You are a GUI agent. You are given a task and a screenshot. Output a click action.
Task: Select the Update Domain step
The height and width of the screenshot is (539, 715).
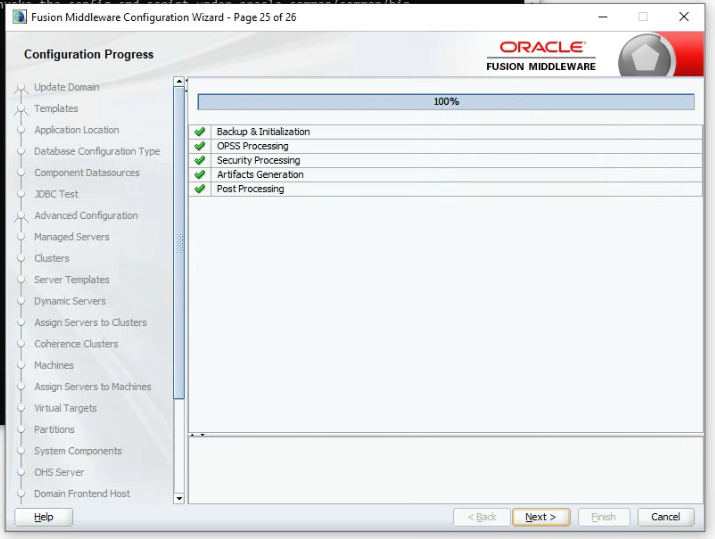(67, 87)
